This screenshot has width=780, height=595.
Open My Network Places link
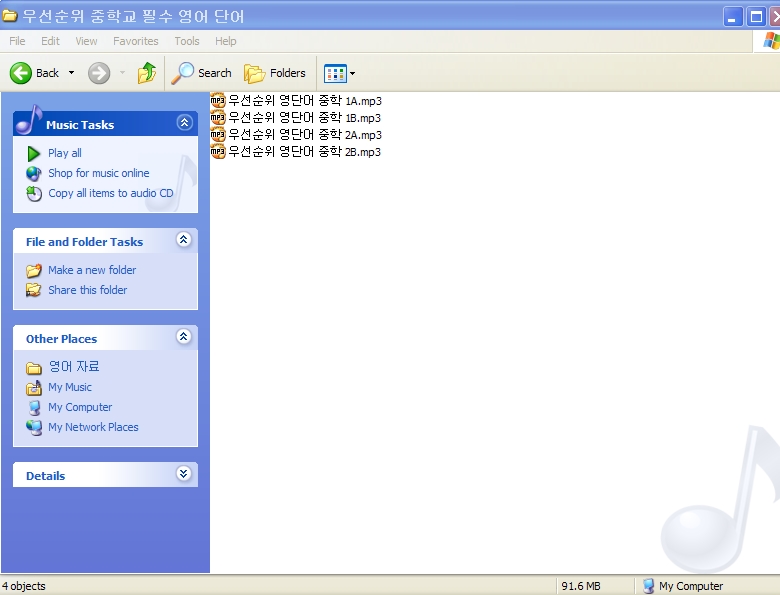[x=93, y=427]
